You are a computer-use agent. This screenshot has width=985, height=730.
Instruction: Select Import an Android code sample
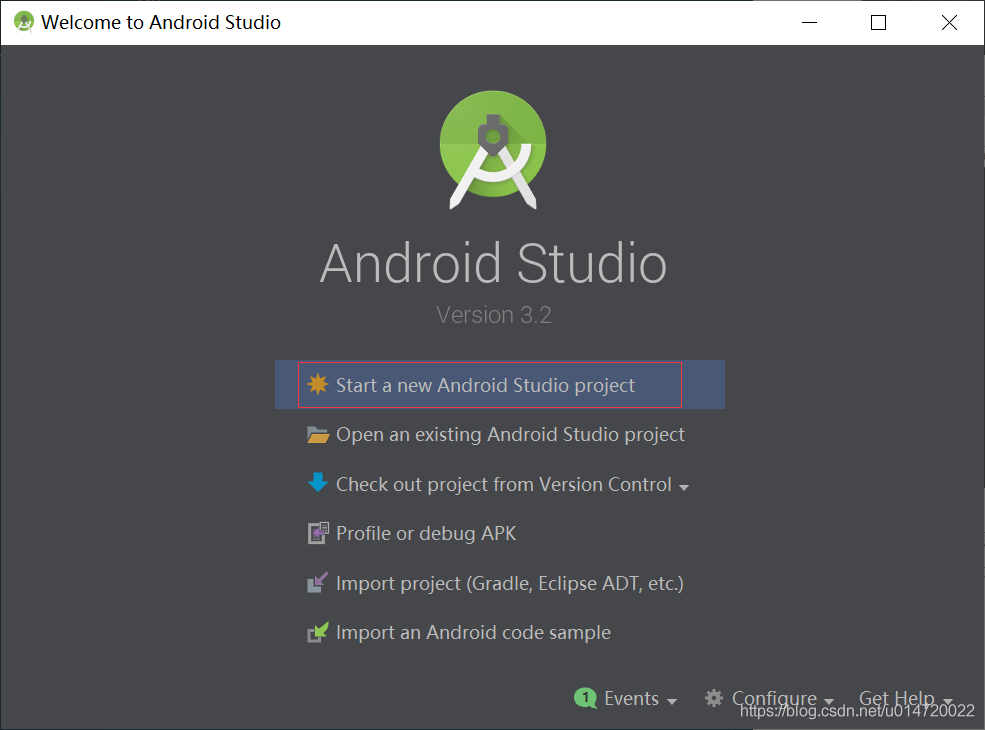tap(473, 632)
